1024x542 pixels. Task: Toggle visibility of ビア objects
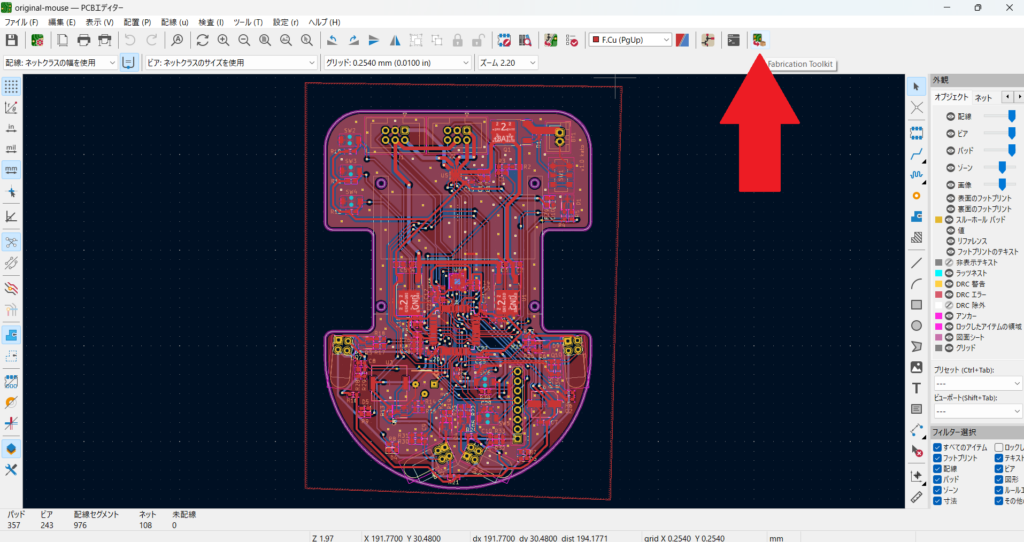tap(950, 133)
